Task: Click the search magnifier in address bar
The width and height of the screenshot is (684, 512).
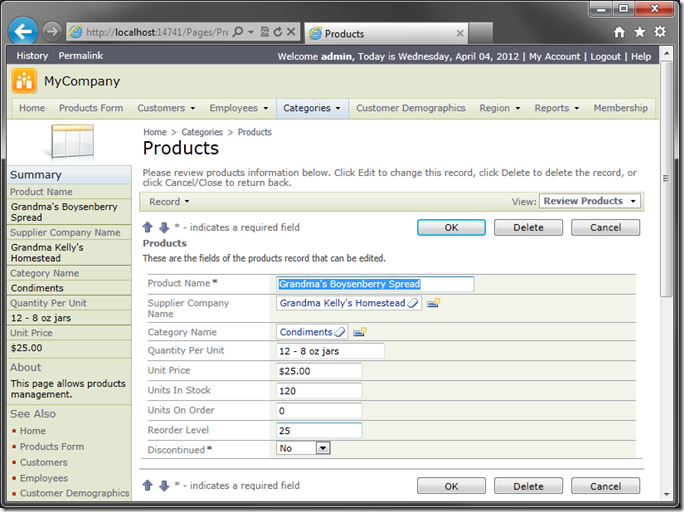Action: click(x=238, y=32)
